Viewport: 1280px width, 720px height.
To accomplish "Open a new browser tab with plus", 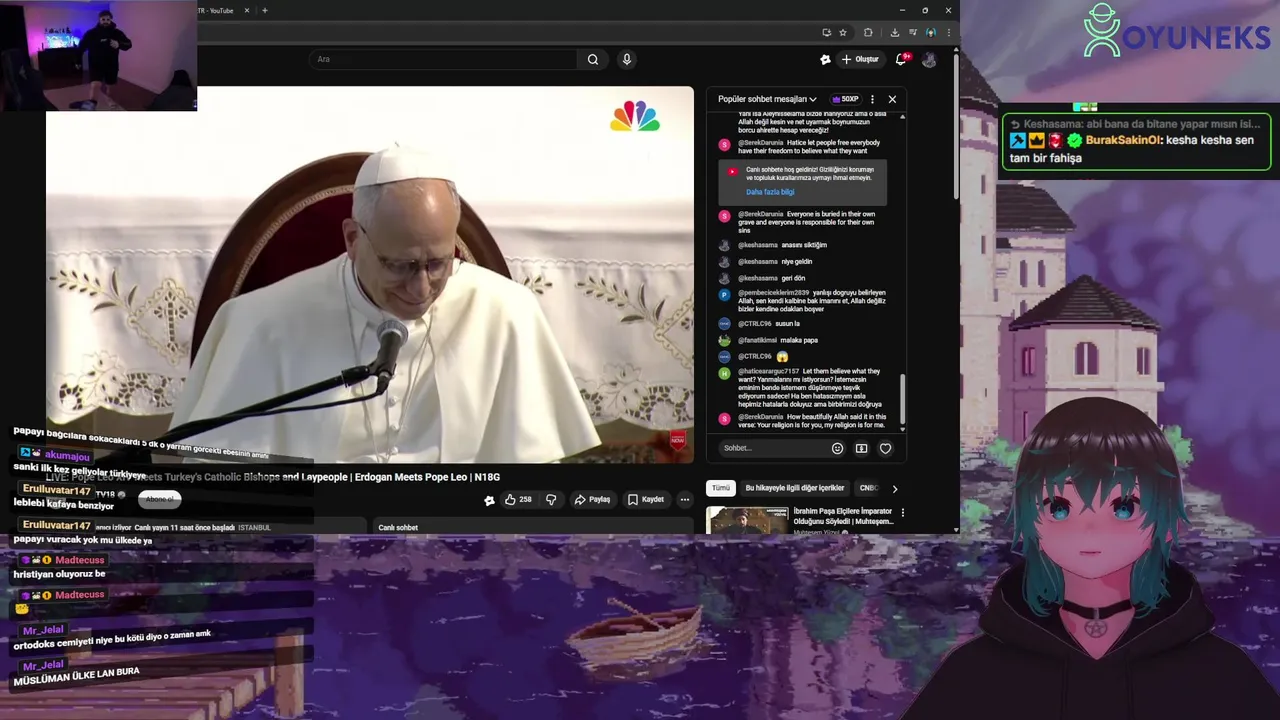I will pyautogui.click(x=264, y=10).
